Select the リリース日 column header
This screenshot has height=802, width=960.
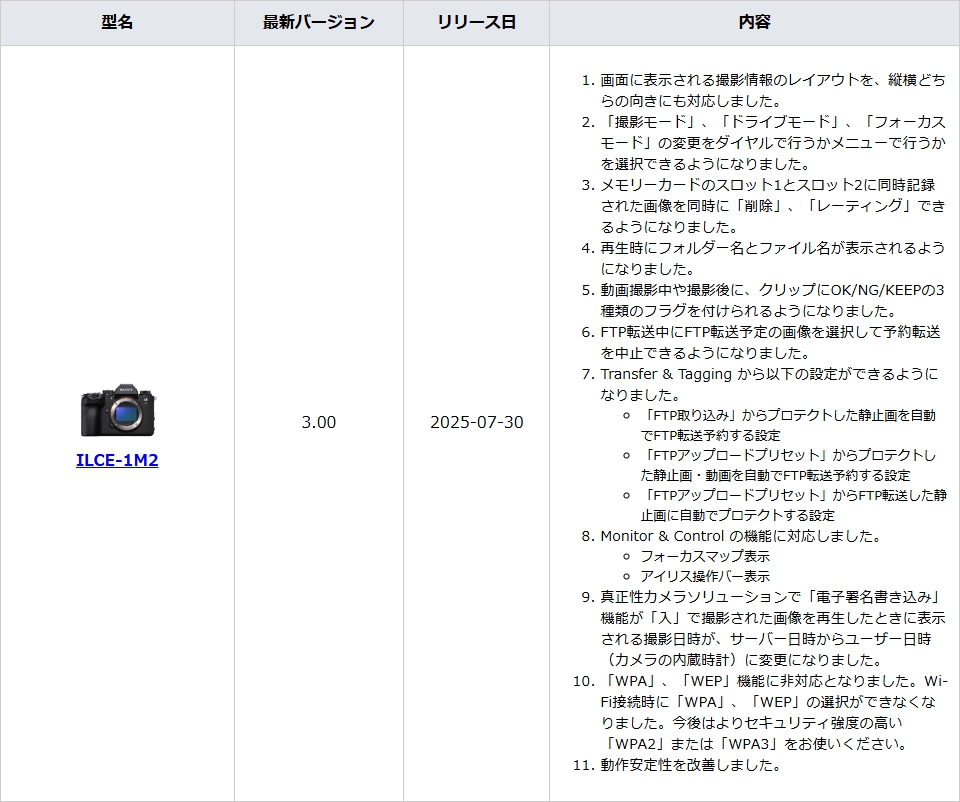click(476, 23)
